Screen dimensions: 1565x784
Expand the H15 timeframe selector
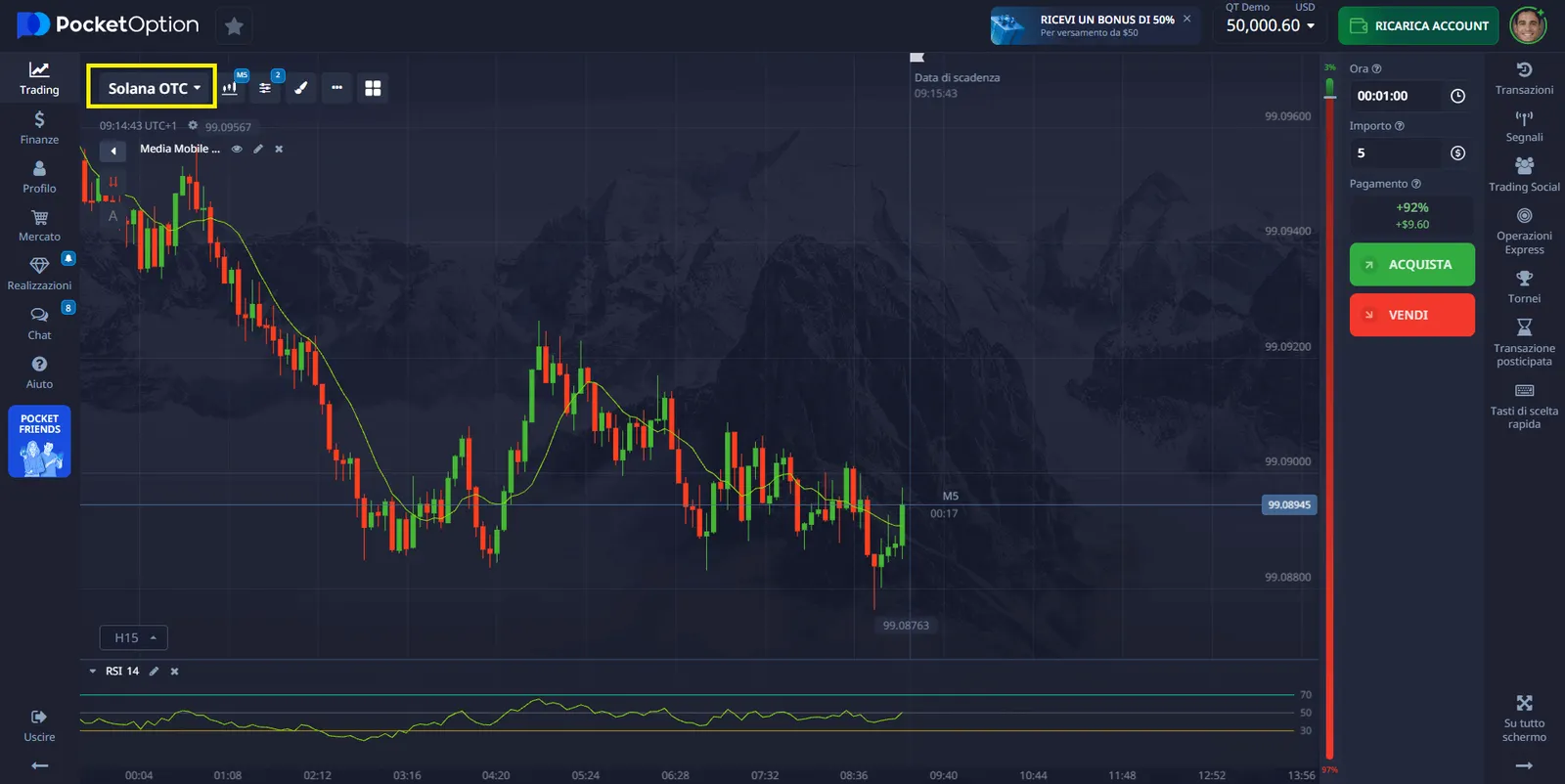(x=134, y=637)
